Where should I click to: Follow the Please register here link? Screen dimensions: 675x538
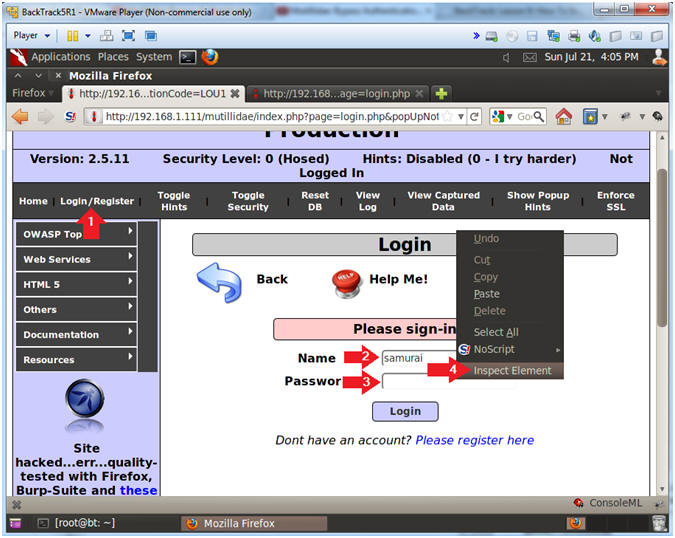[x=474, y=440]
